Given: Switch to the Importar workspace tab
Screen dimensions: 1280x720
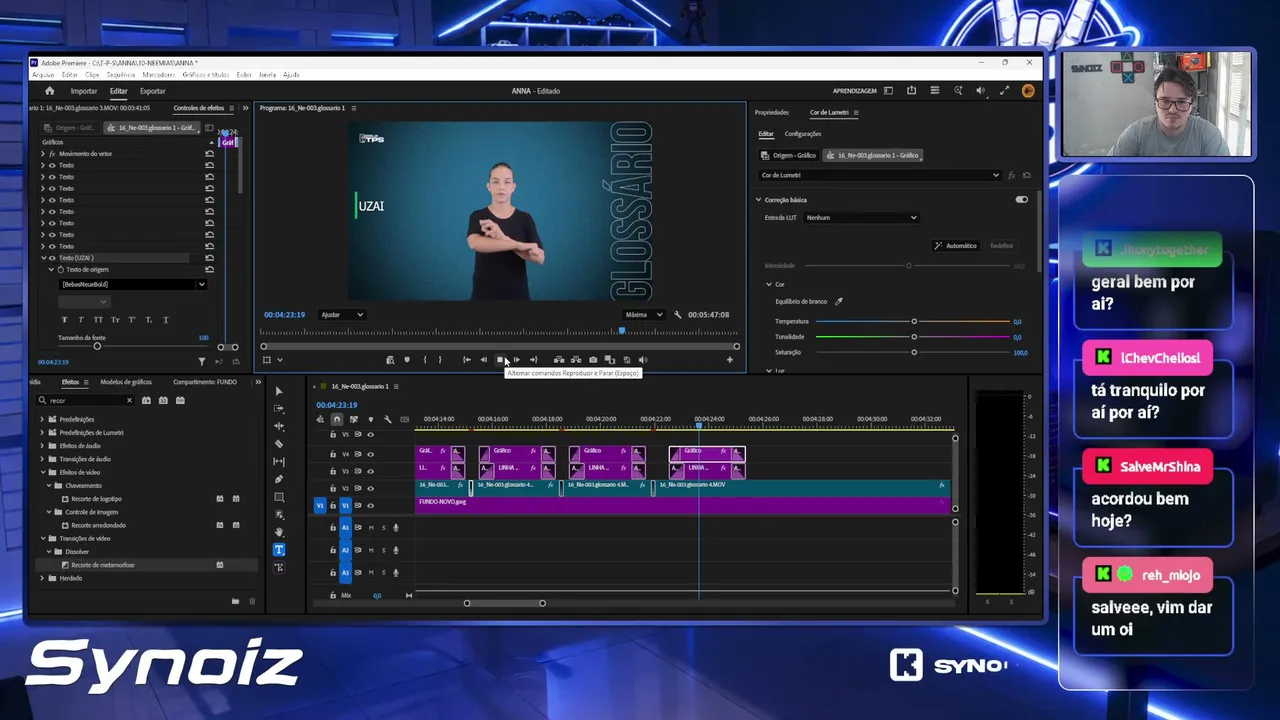Looking at the screenshot, I should [x=84, y=91].
